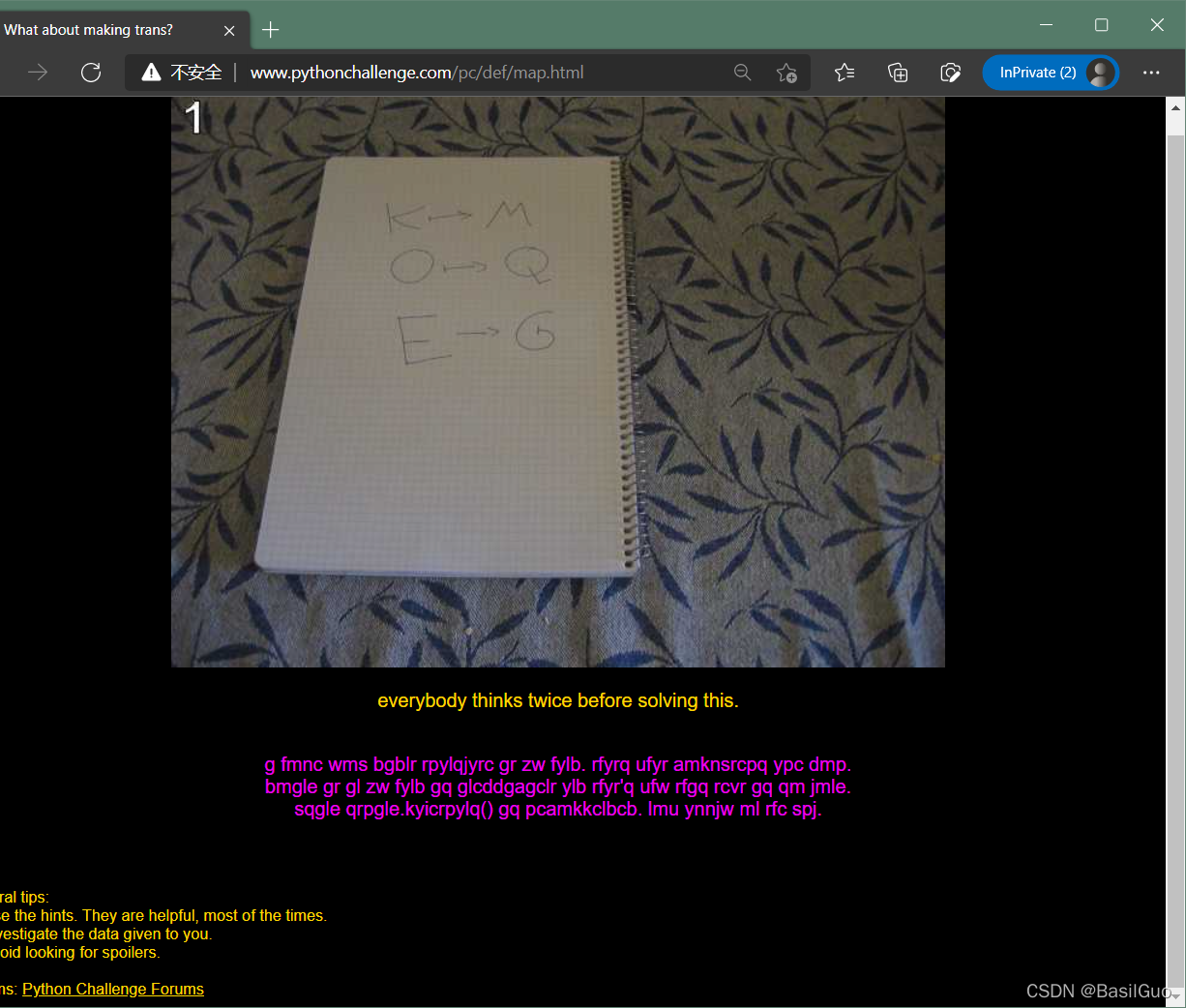Go forward with the arrow button
Image resolution: width=1186 pixels, height=1008 pixels.
pyautogui.click(x=38, y=73)
